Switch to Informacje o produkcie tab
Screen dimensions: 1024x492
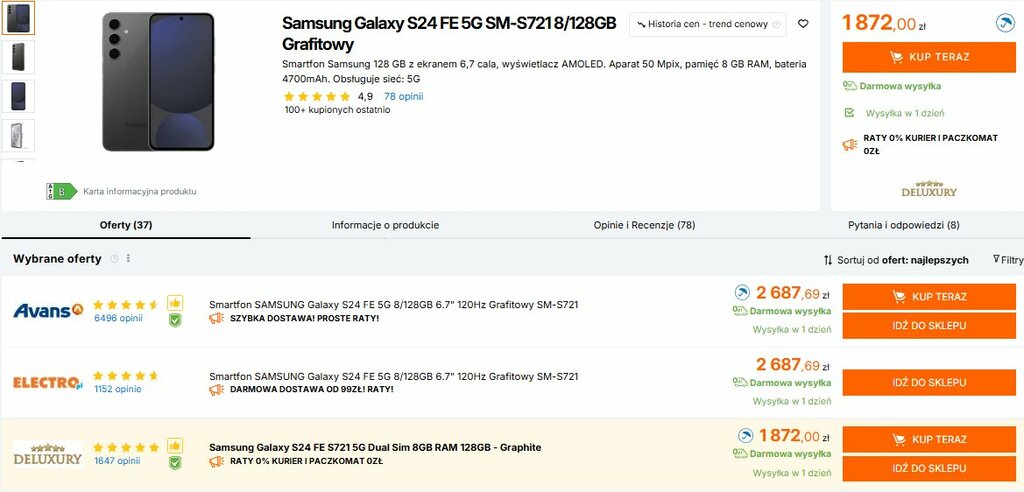point(385,225)
